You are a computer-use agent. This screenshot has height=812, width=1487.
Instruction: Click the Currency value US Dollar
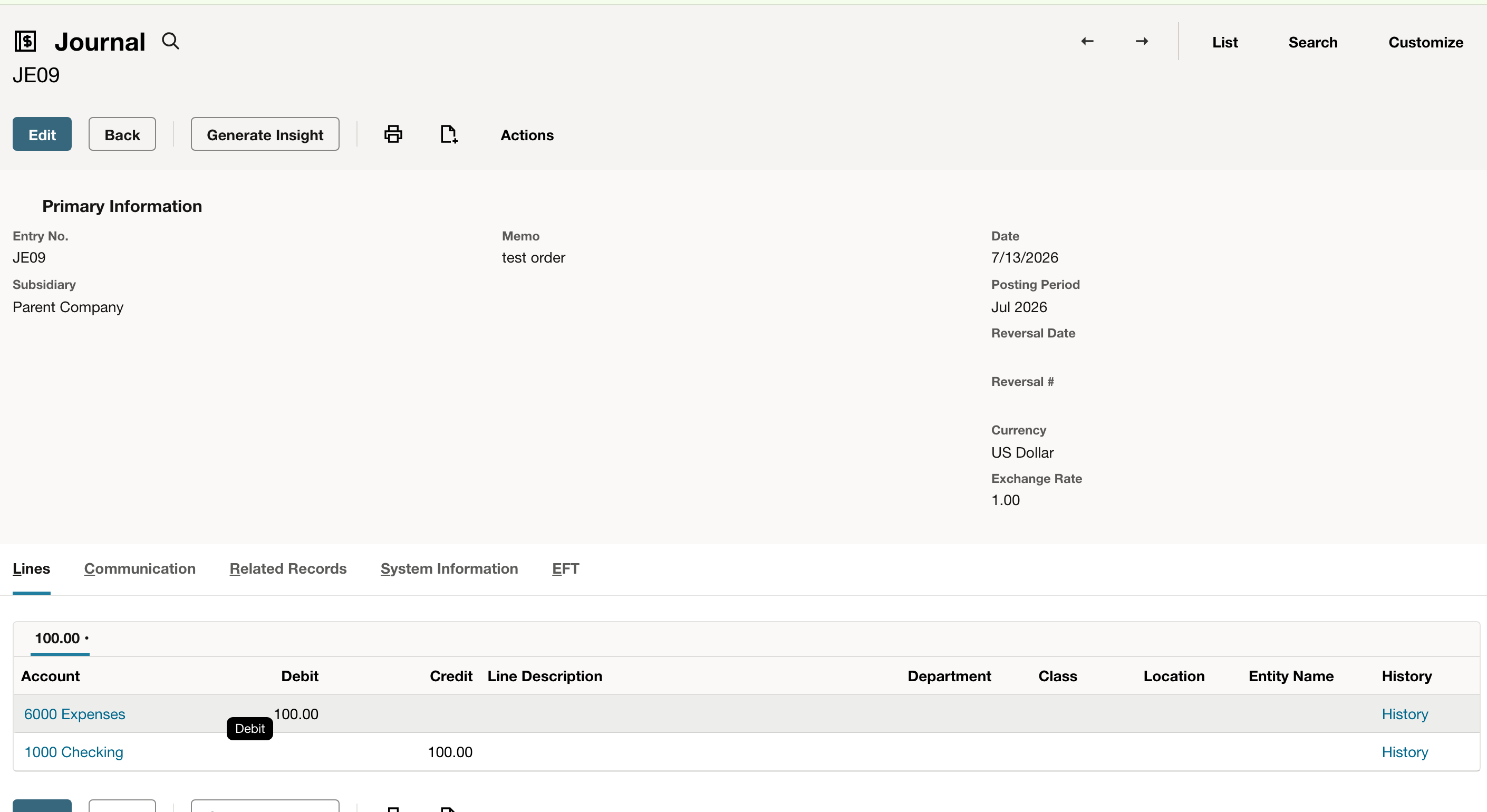[x=1022, y=452]
